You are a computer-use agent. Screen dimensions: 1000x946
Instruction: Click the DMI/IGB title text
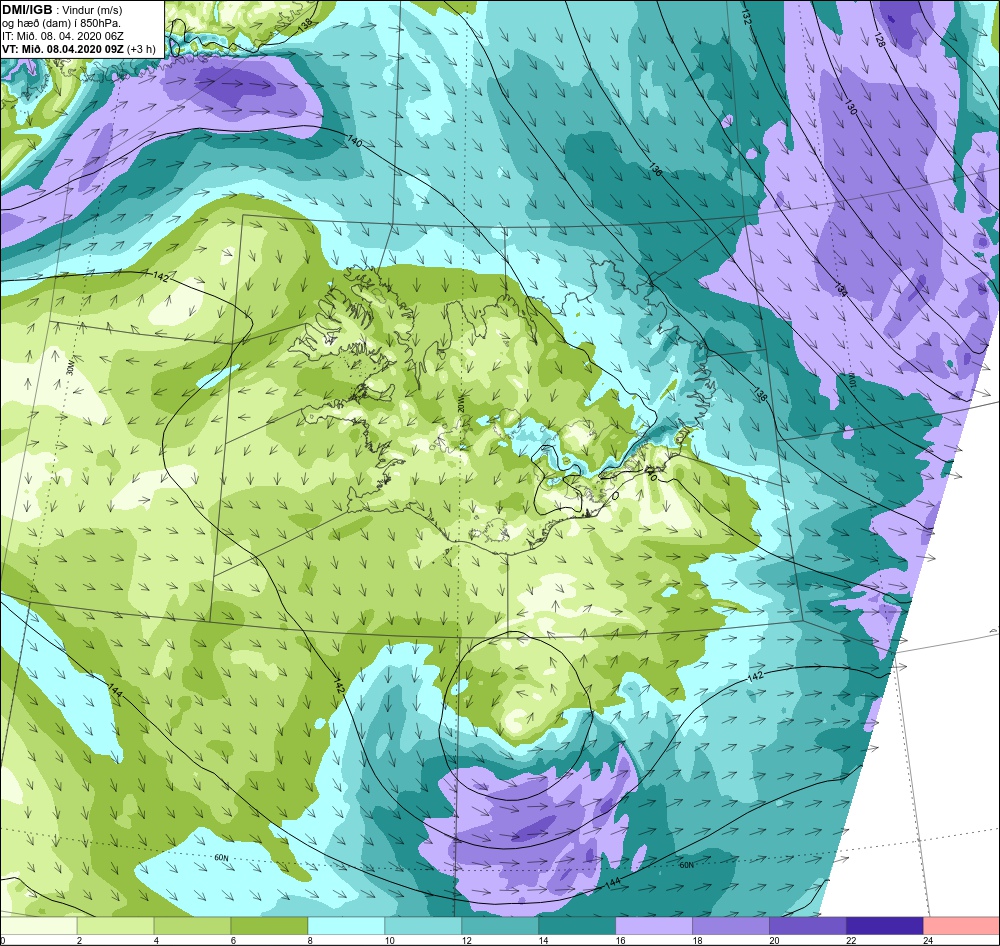26,10
